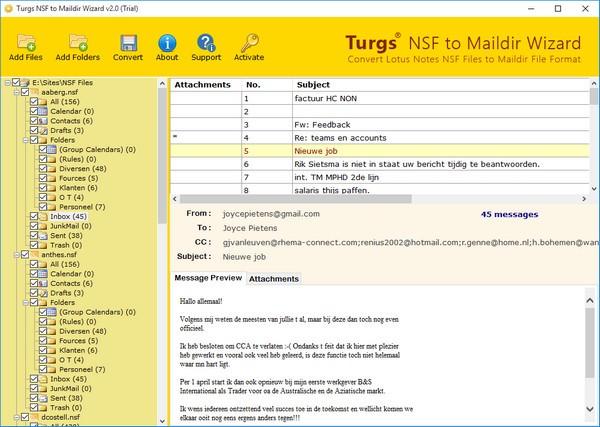This screenshot has height=427, width=600.
Task: Click the Subject column header
Action: tap(313, 85)
